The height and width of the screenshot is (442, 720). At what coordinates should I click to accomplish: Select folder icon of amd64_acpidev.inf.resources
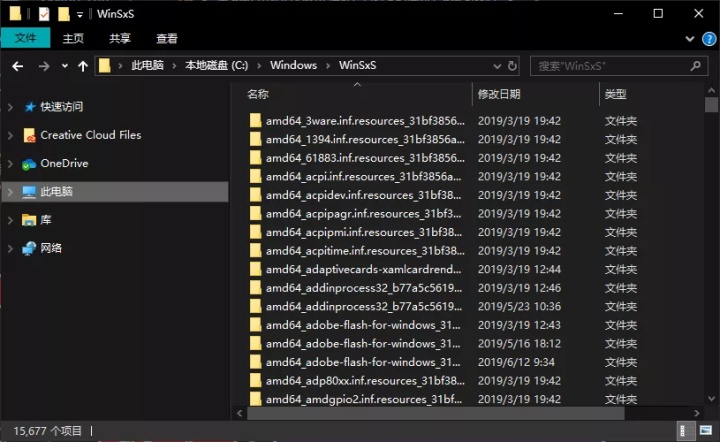click(x=255, y=195)
